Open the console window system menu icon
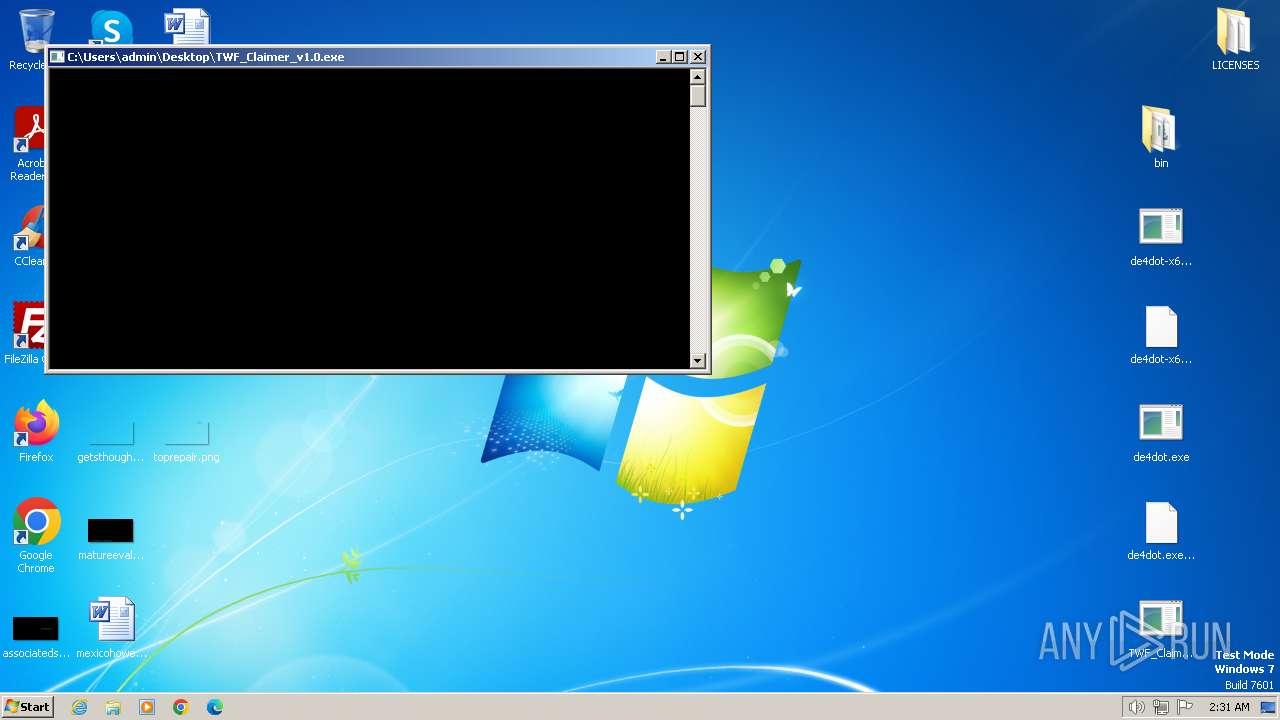The height and width of the screenshot is (720, 1280). (57, 57)
